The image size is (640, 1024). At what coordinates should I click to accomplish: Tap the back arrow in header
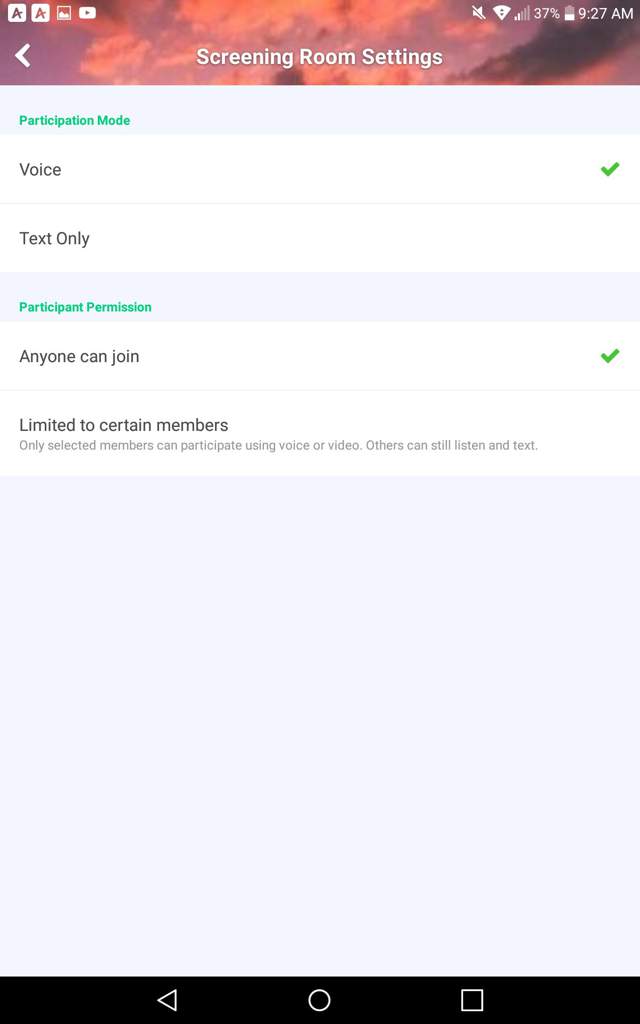click(24, 56)
